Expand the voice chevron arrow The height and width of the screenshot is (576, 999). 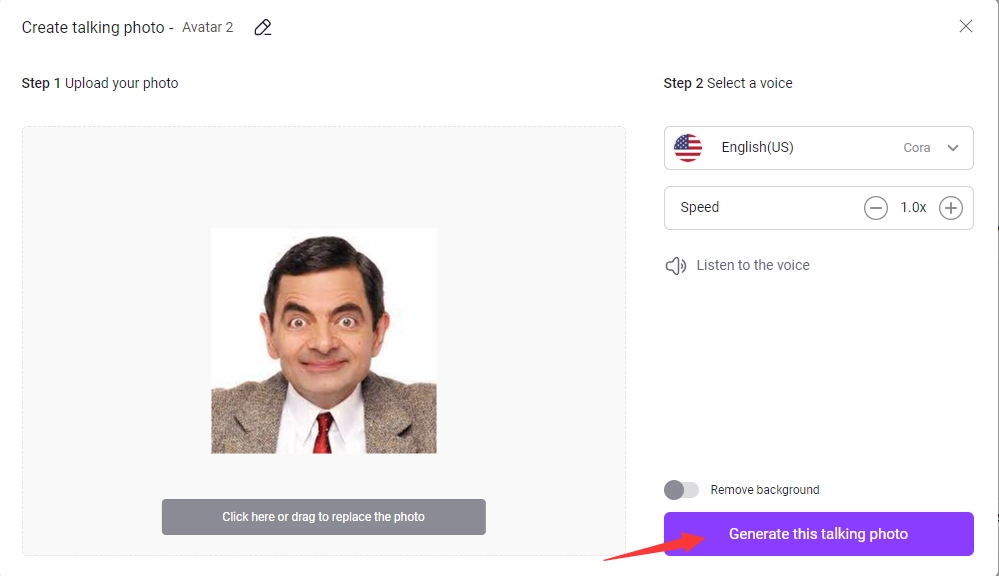(953, 148)
